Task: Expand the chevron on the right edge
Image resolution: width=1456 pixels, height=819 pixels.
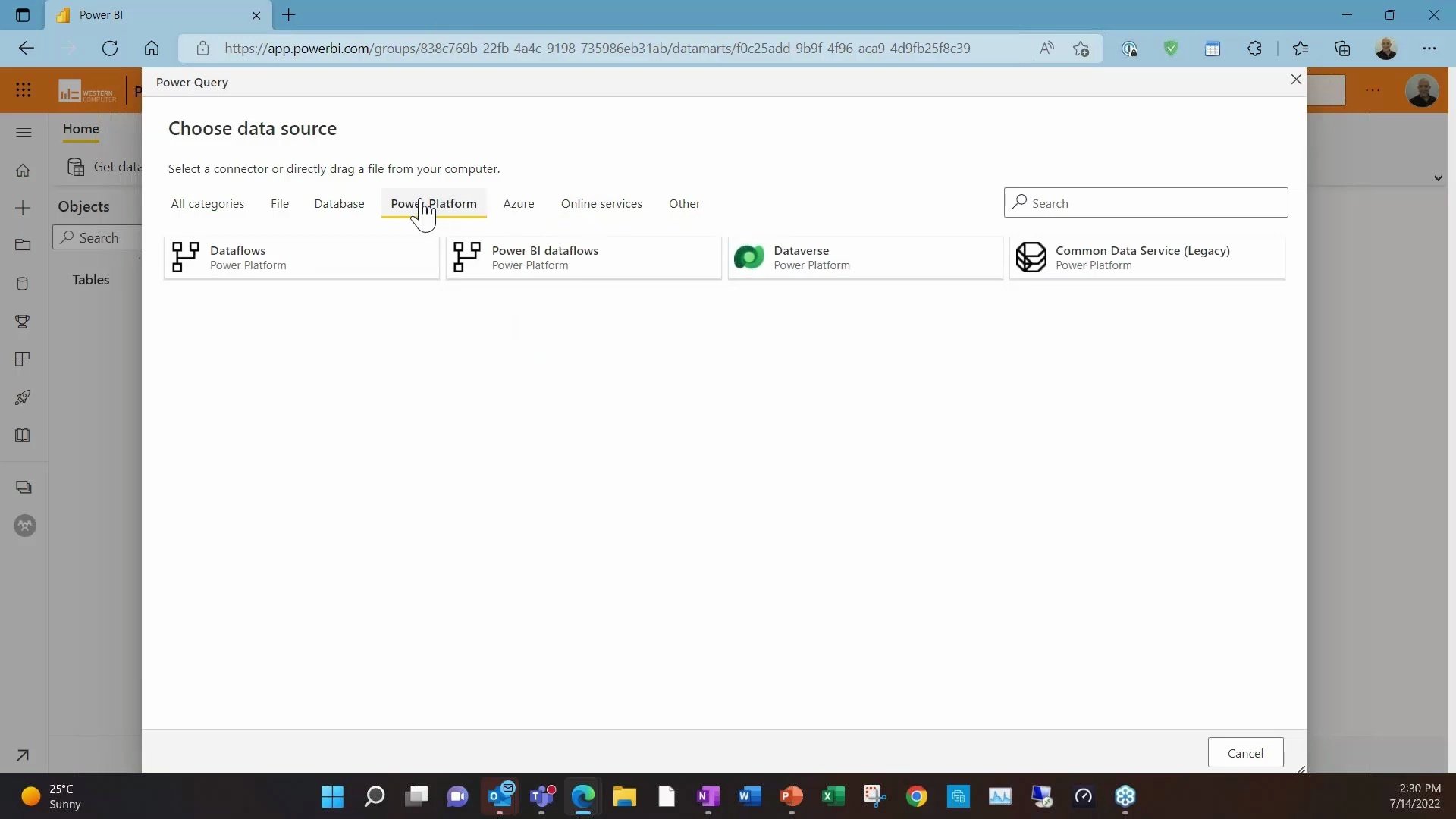Action: [1438, 178]
